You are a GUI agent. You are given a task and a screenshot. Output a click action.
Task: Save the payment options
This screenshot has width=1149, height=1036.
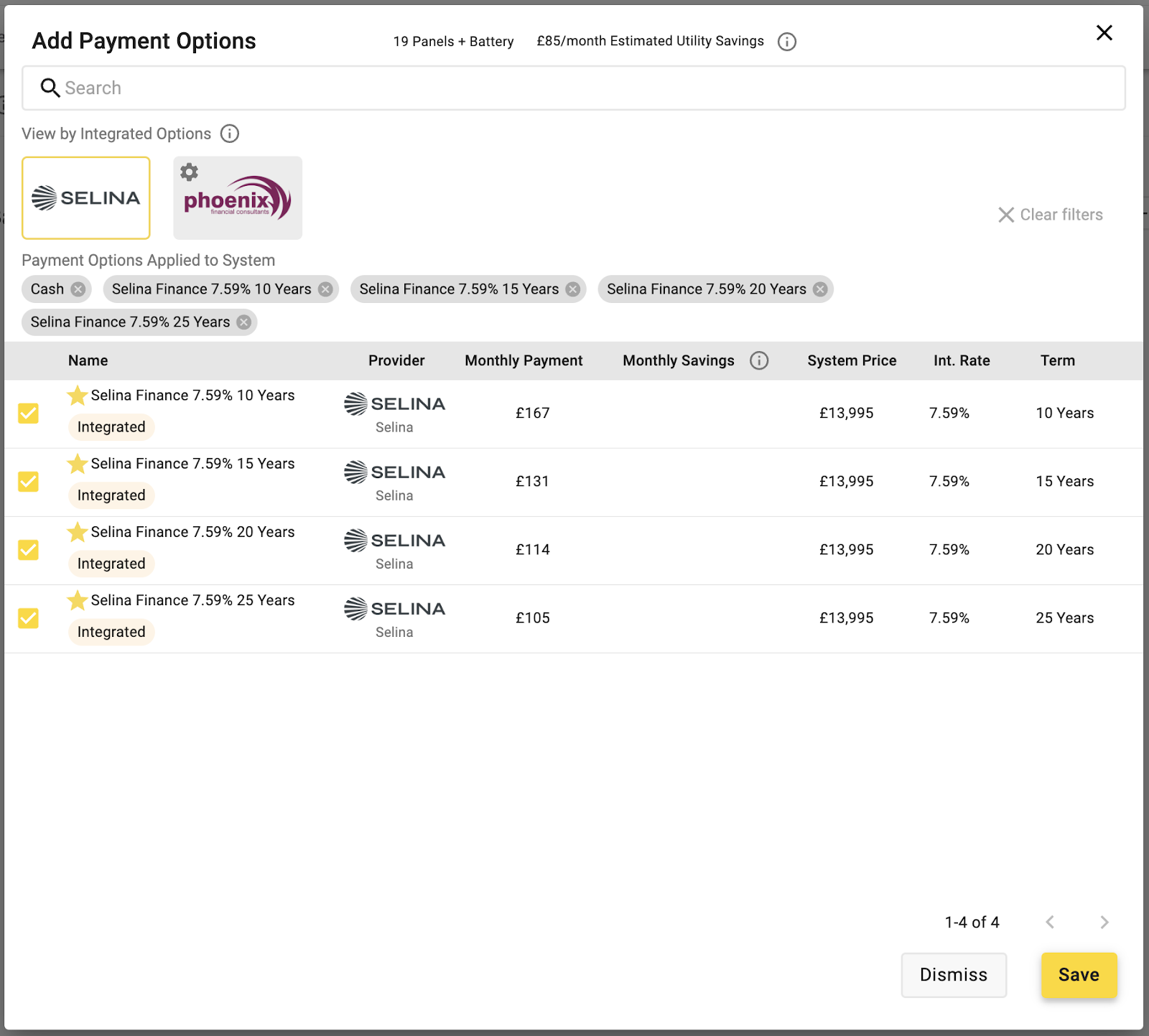tap(1079, 975)
